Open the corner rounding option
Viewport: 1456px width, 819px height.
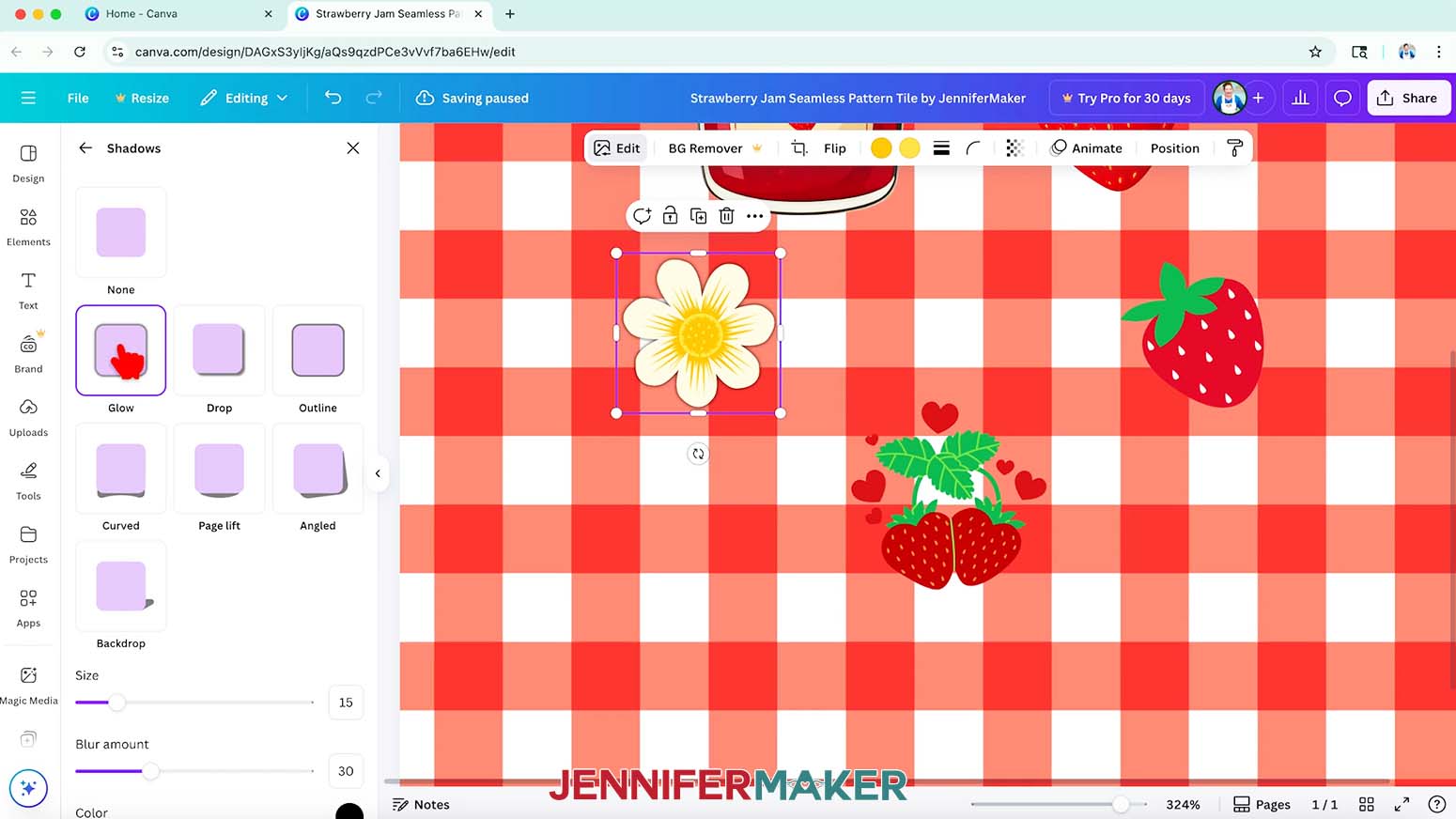click(x=973, y=148)
